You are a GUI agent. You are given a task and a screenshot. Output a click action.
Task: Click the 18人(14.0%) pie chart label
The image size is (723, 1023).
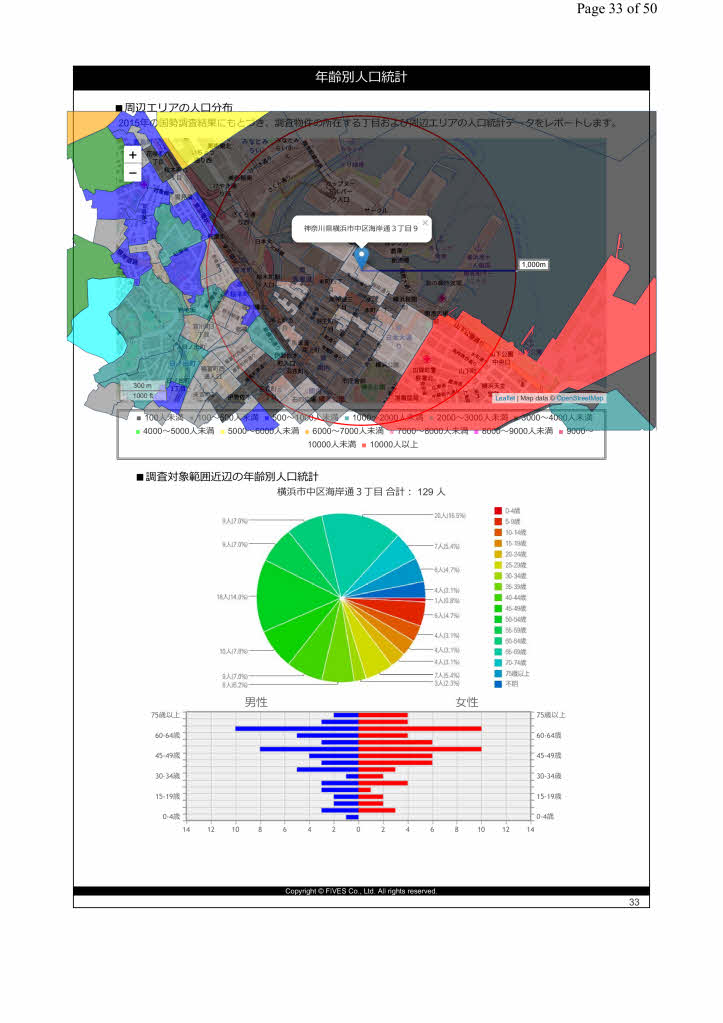pyautogui.click(x=232, y=597)
